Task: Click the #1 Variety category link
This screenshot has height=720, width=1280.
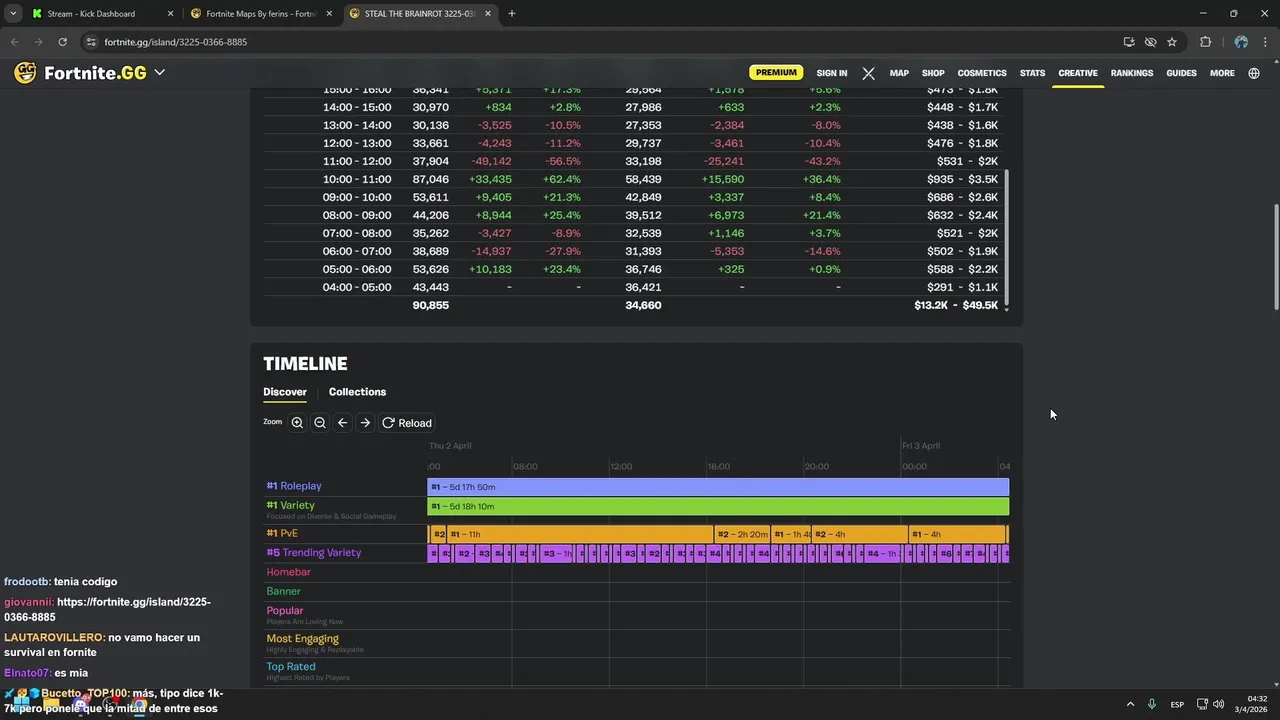Action: (290, 506)
